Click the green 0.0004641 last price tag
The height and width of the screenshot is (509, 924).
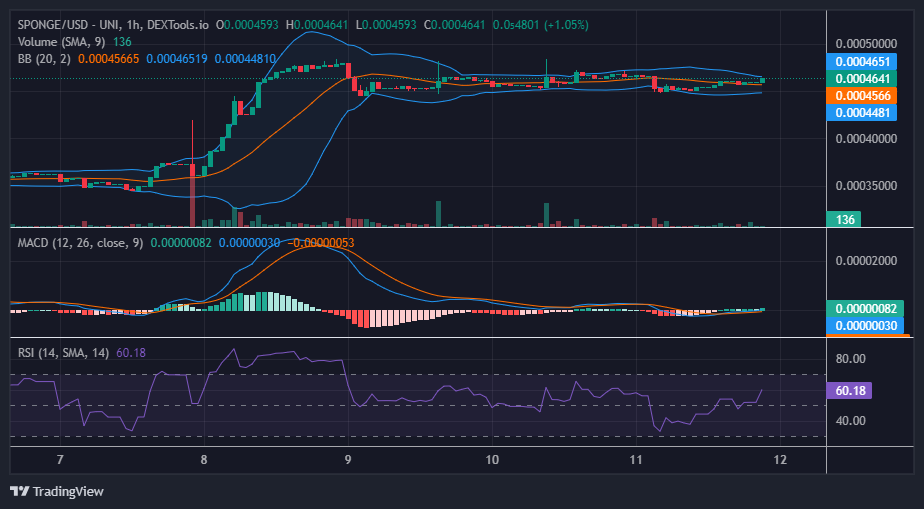click(x=862, y=78)
